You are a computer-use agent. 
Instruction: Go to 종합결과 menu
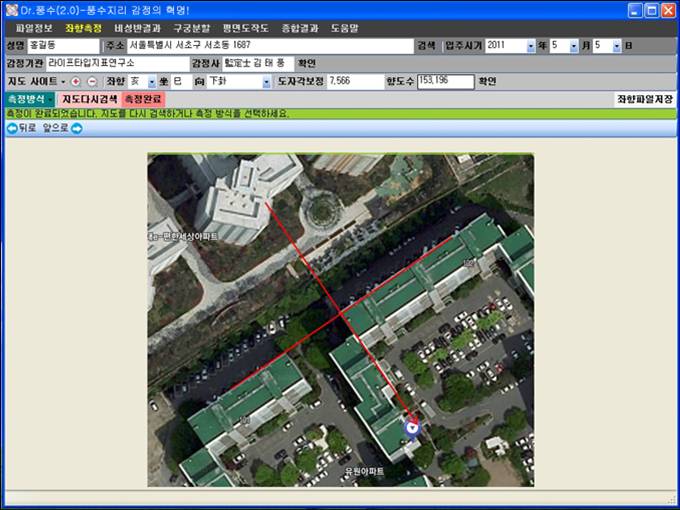300,29
